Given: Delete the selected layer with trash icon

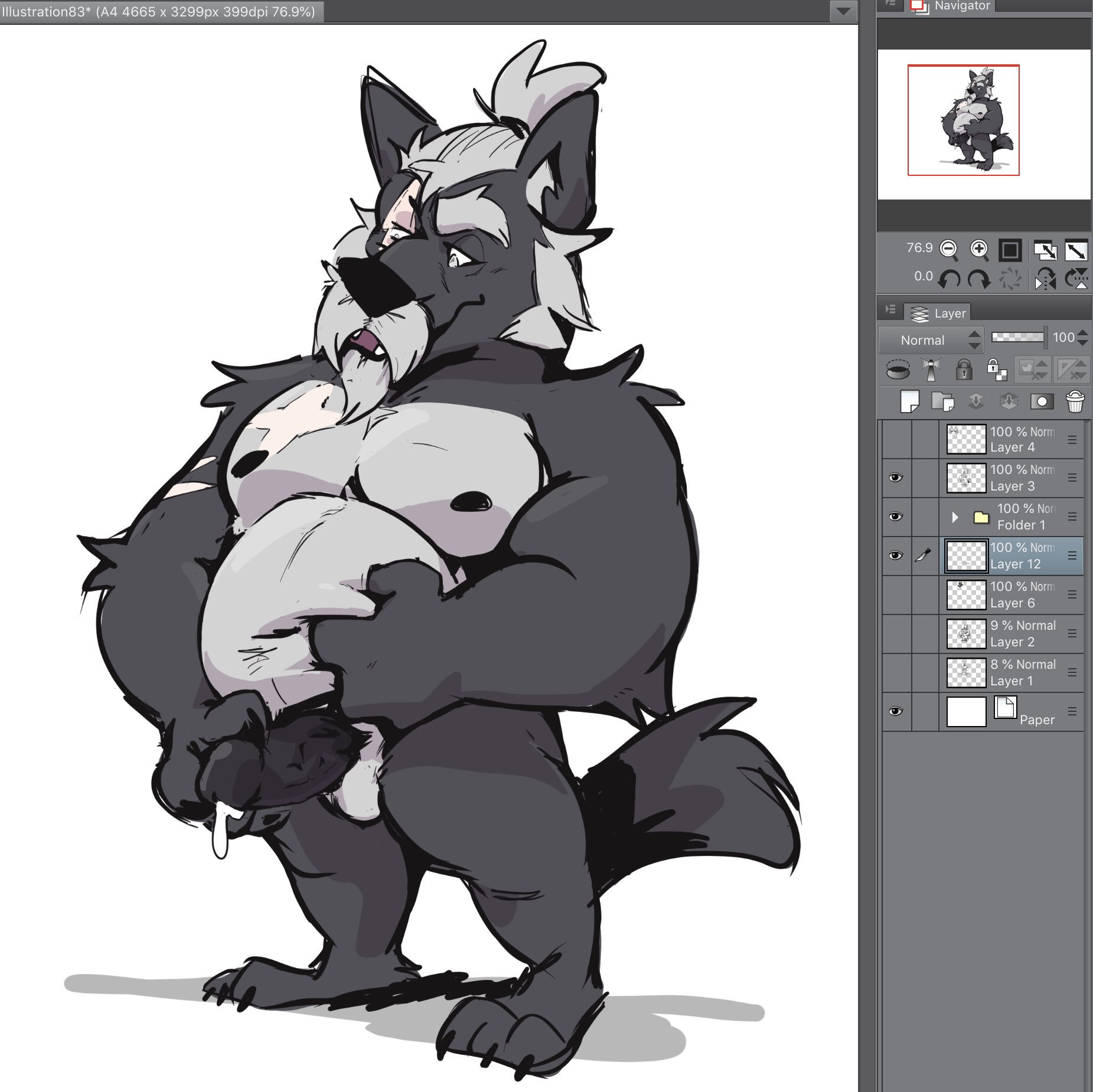Looking at the screenshot, I should (1075, 402).
